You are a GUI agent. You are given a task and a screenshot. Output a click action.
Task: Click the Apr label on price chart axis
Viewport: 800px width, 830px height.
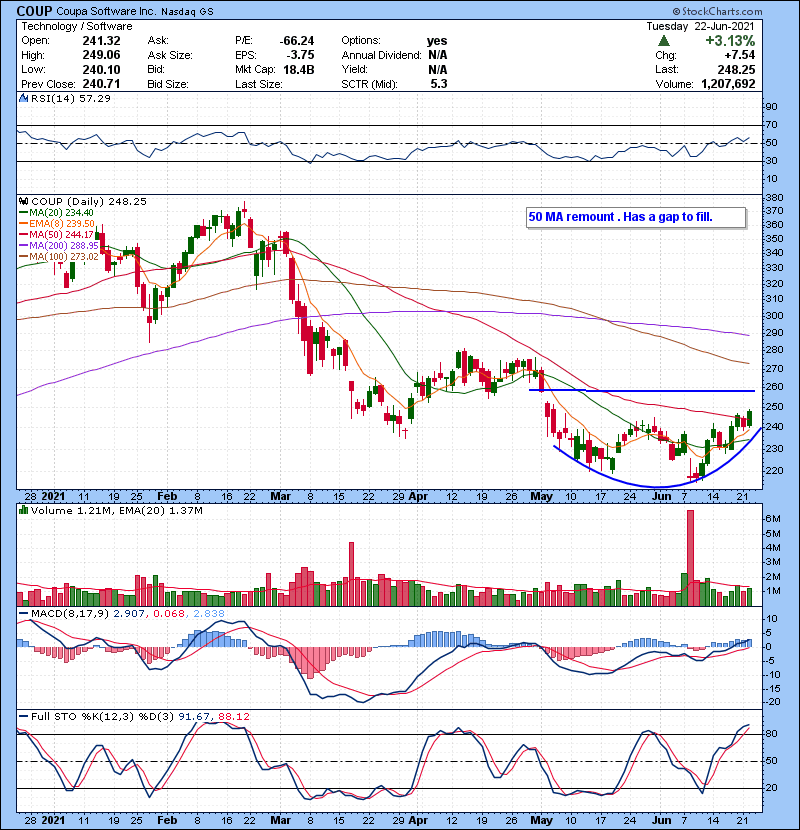pyautogui.click(x=418, y=497)
